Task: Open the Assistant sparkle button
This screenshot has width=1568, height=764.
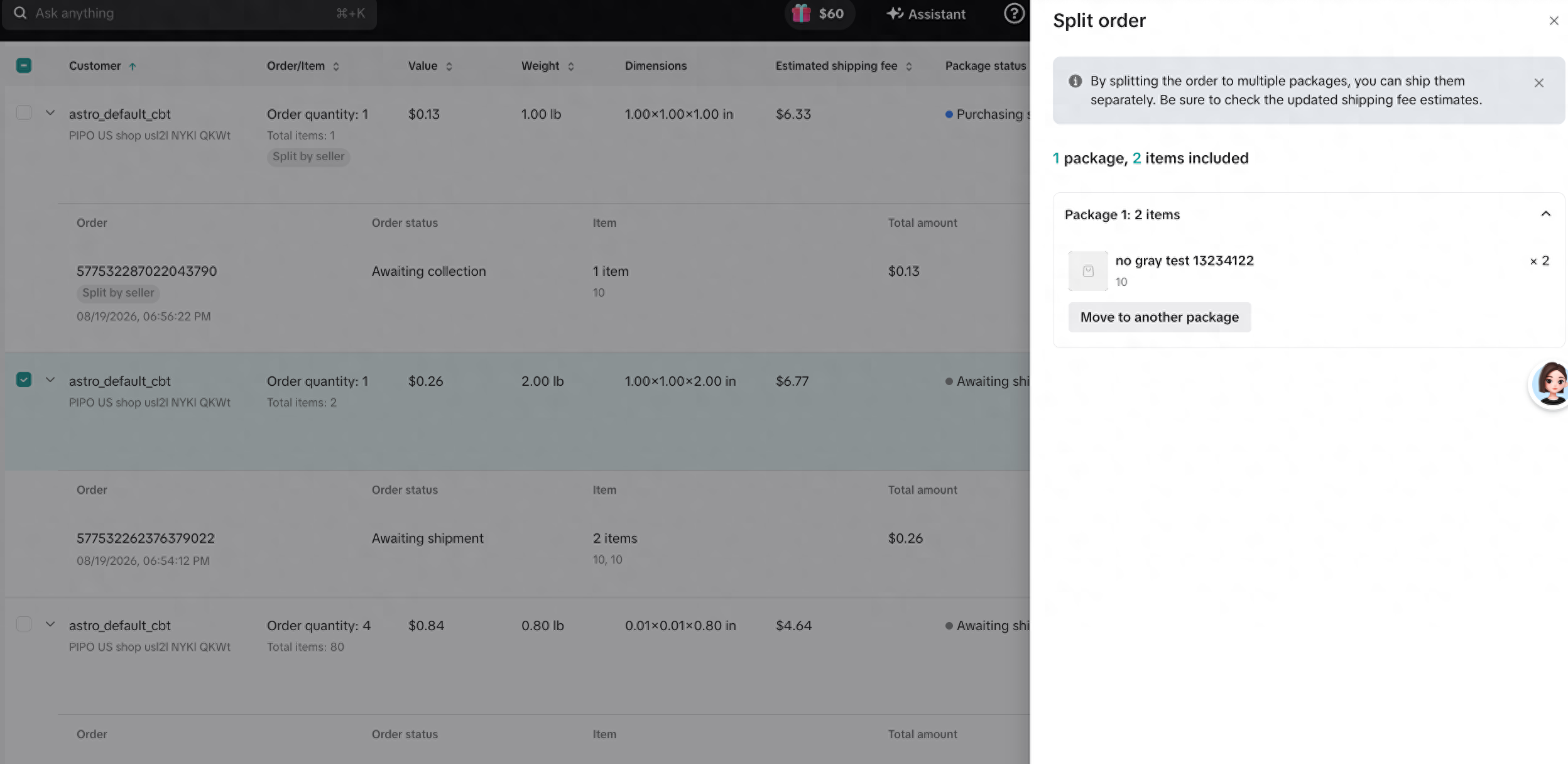Action: [x=926, y=14]
